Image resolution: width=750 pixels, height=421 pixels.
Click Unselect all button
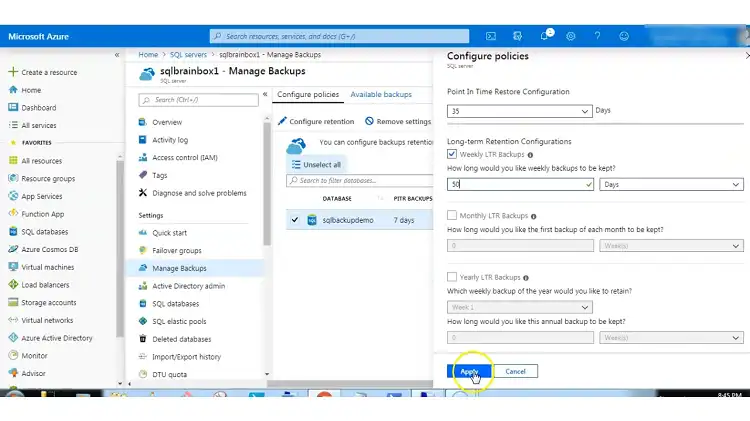coord(317,165)
